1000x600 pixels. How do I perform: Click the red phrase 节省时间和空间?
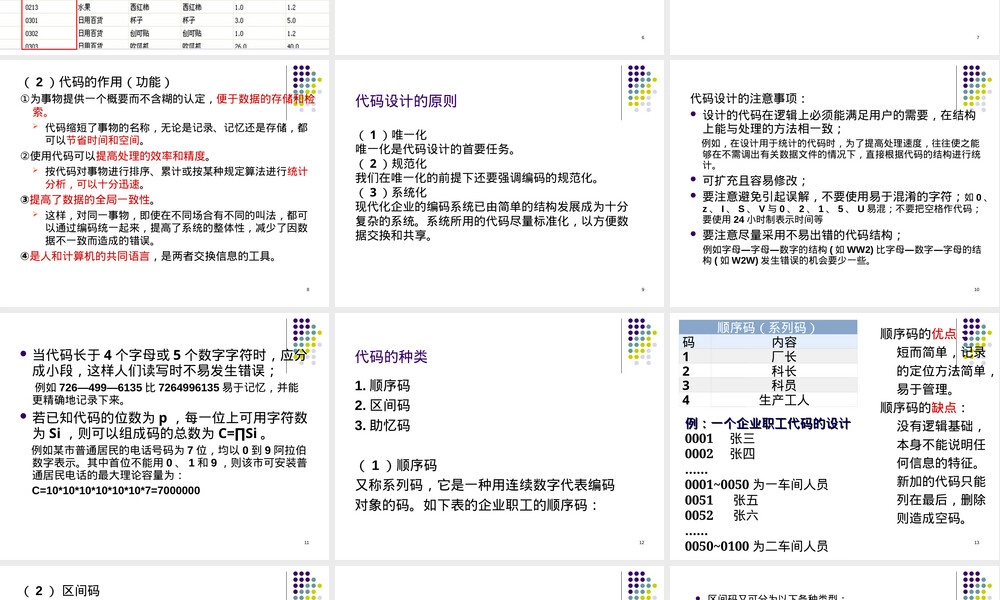click(105, 140)
